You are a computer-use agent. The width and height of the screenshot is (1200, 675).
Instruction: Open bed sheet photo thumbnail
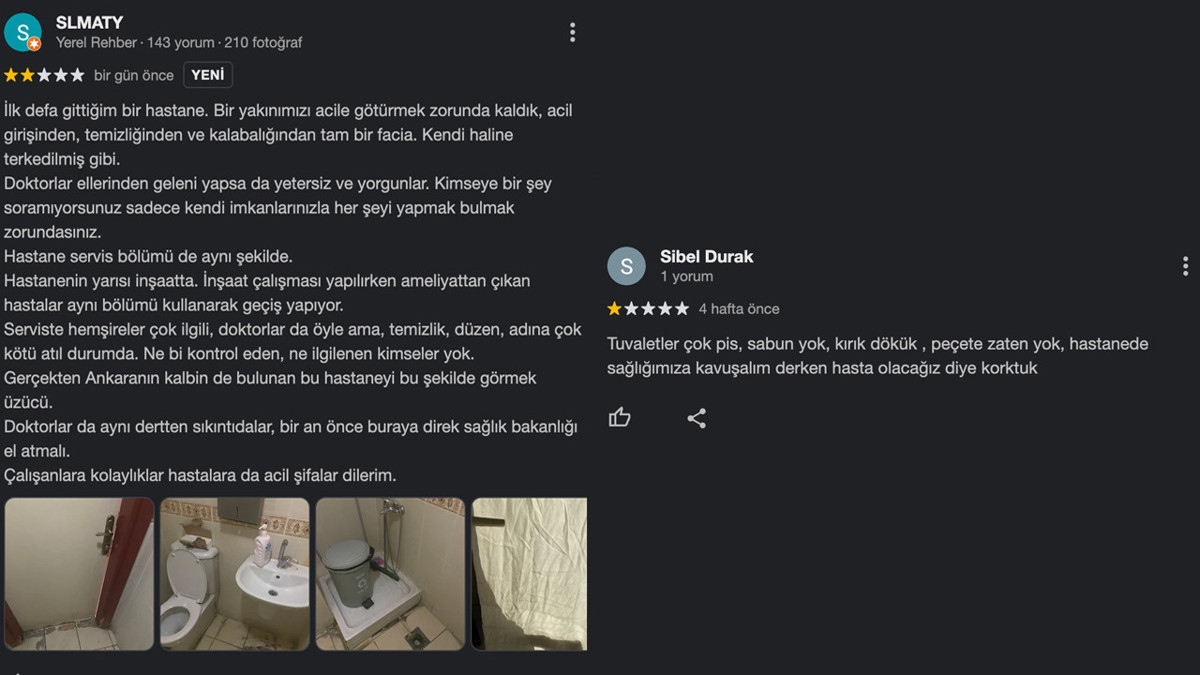(529, 574)
